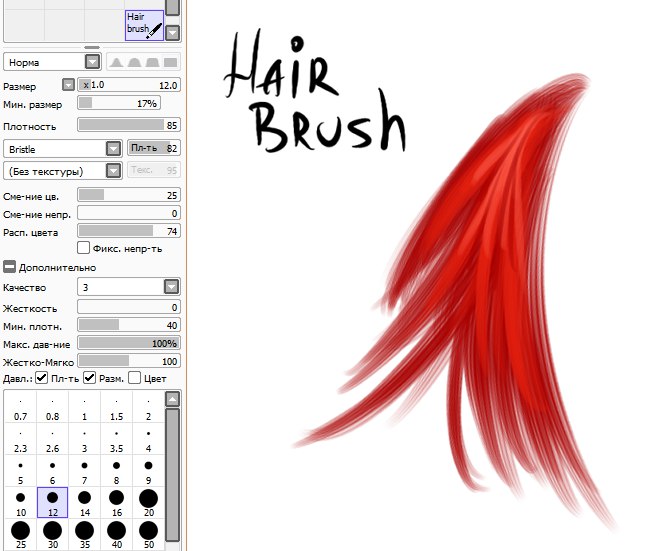Select brush size 35

pos(85,535)
